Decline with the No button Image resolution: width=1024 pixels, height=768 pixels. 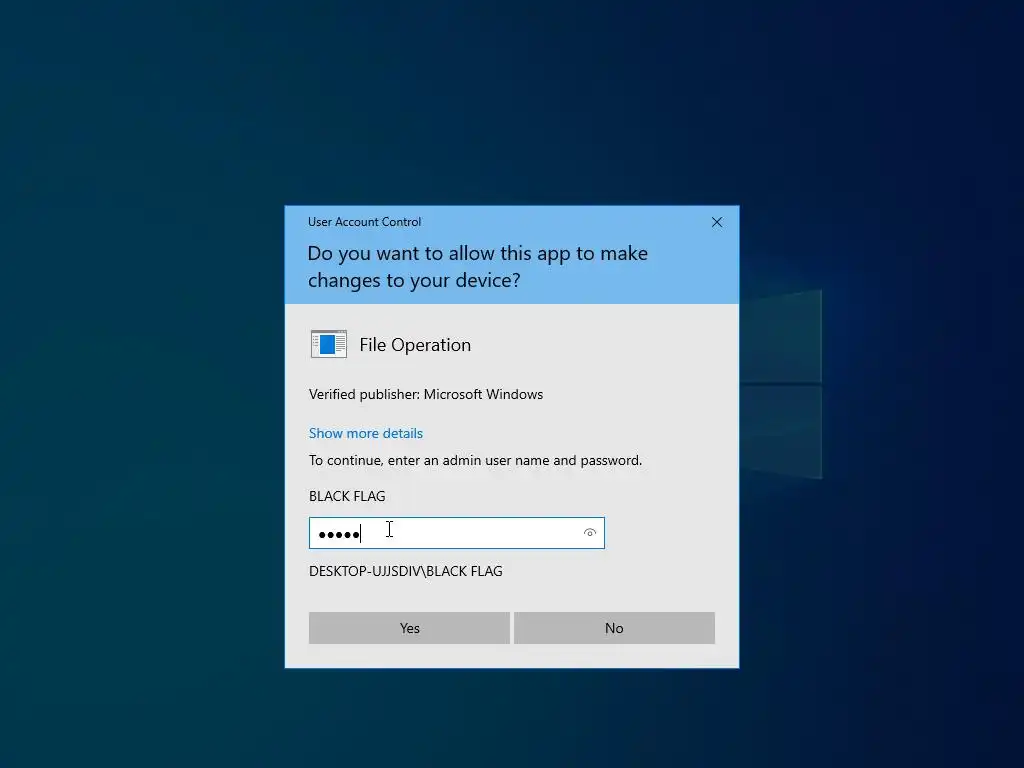coord(615,628)
